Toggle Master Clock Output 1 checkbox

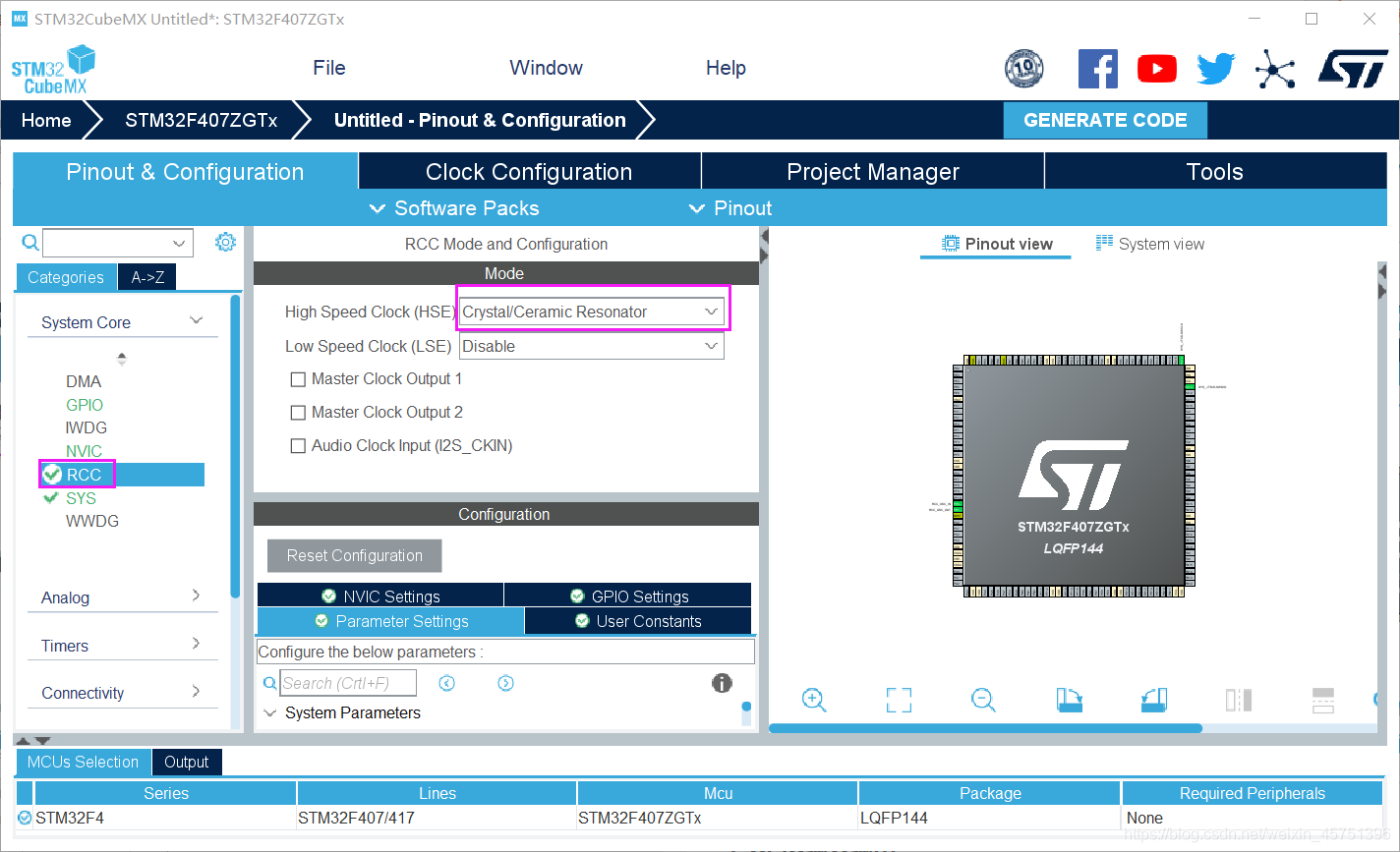298,379
